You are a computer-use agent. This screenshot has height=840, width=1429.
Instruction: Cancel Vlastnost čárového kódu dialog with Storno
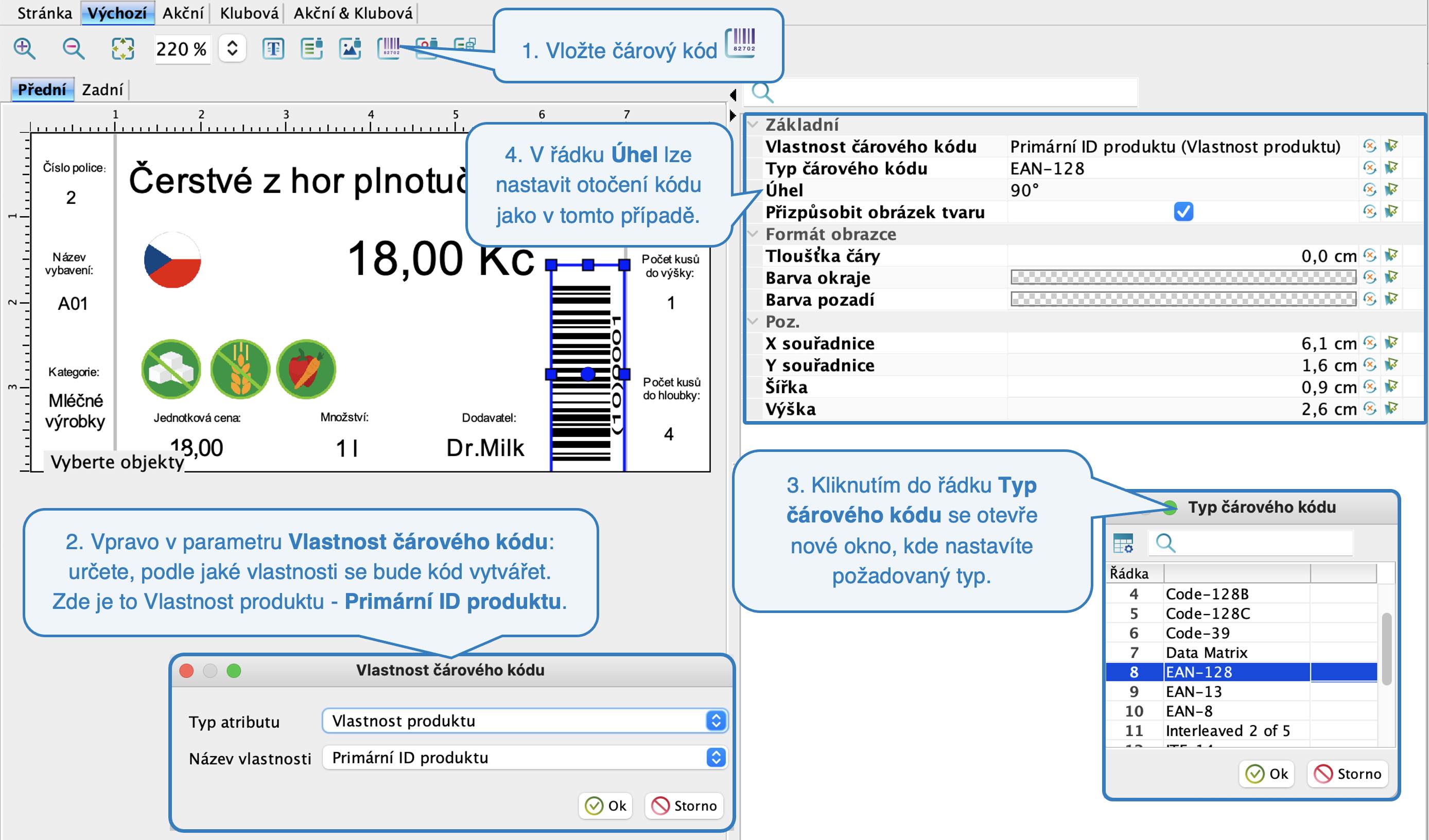click(x=685, y=806)
